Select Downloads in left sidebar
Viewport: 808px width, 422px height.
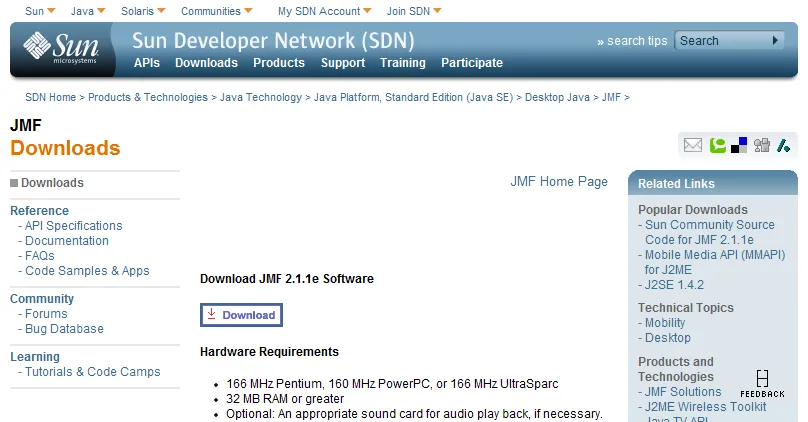click(52, 183)
